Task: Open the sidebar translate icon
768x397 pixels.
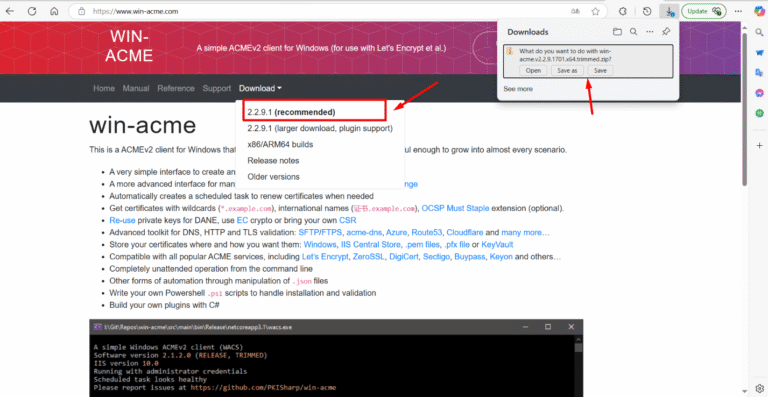Action: click(759, 72)
